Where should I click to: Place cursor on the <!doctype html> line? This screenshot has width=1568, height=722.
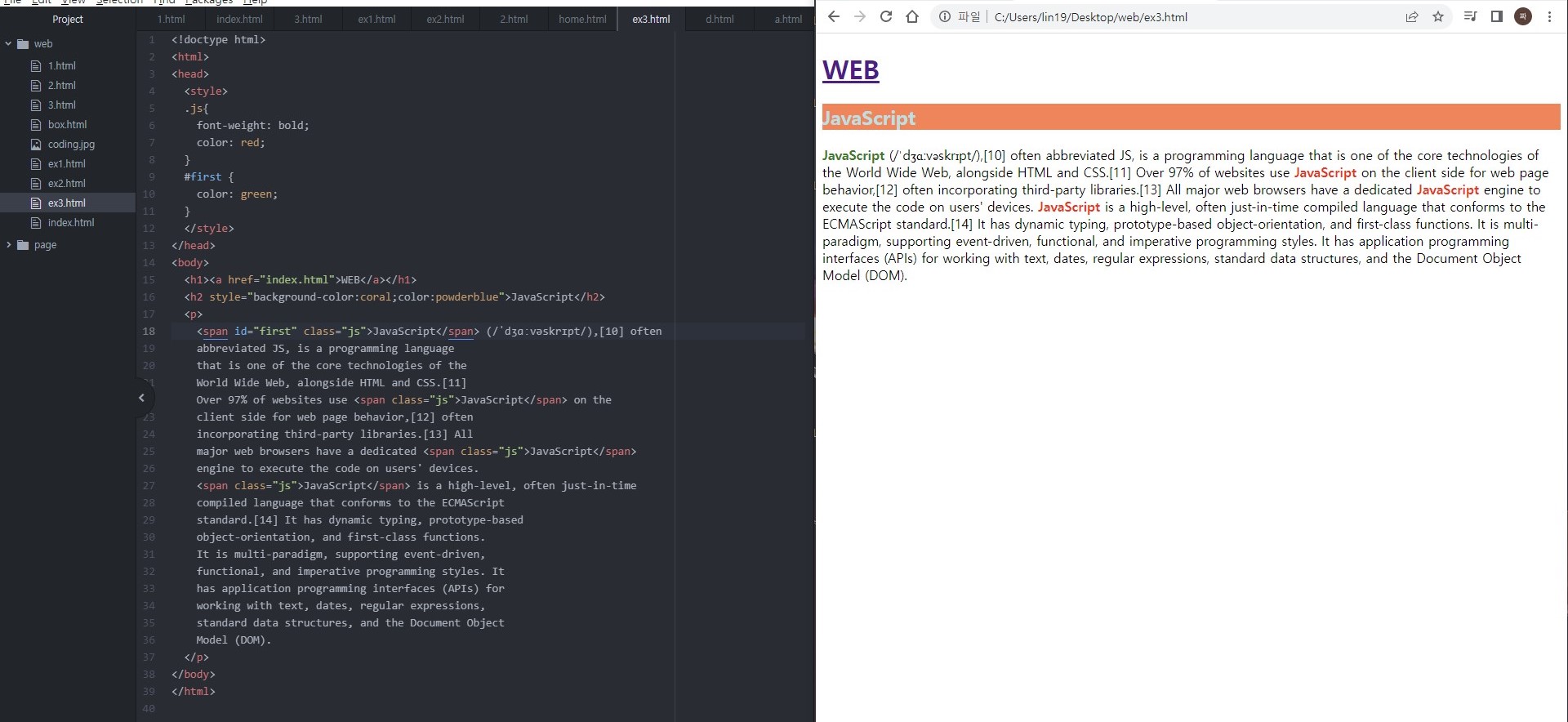(218, 39)
